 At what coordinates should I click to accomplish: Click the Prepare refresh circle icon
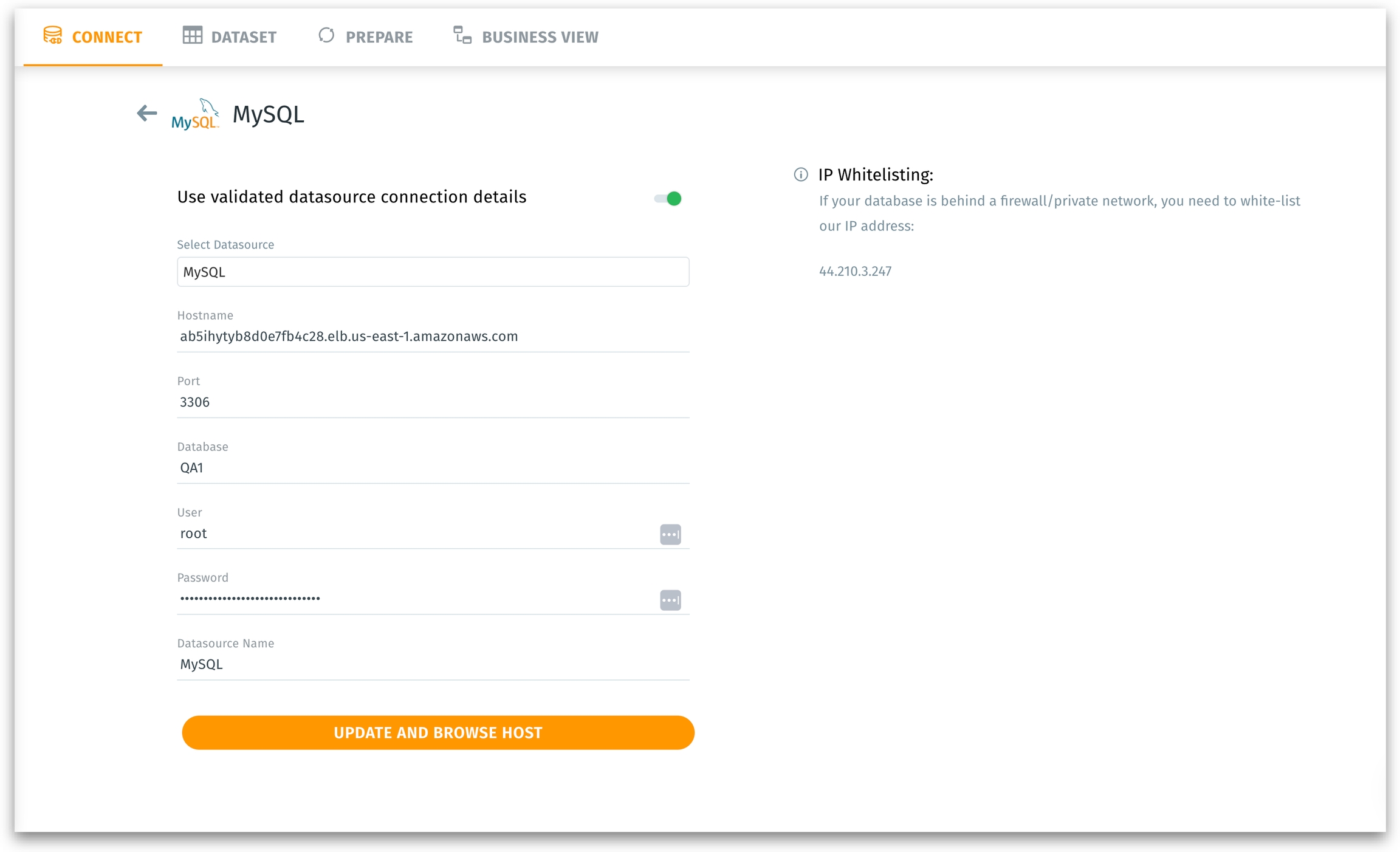click(x=326, y=36)
